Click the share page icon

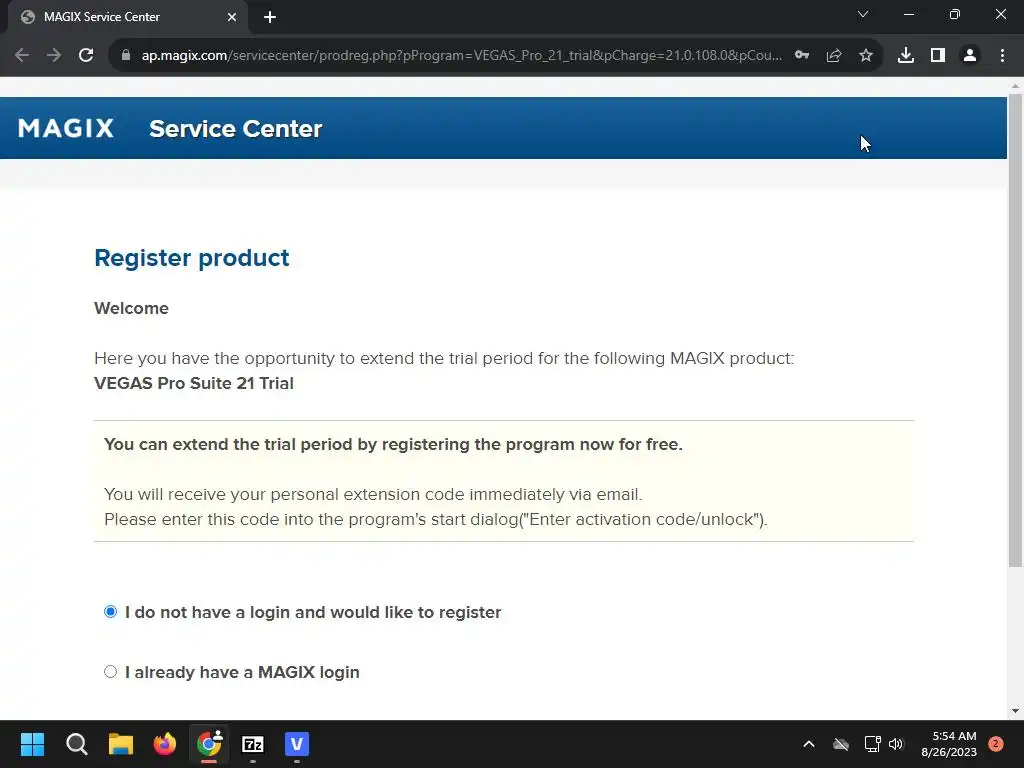point(834,56)
